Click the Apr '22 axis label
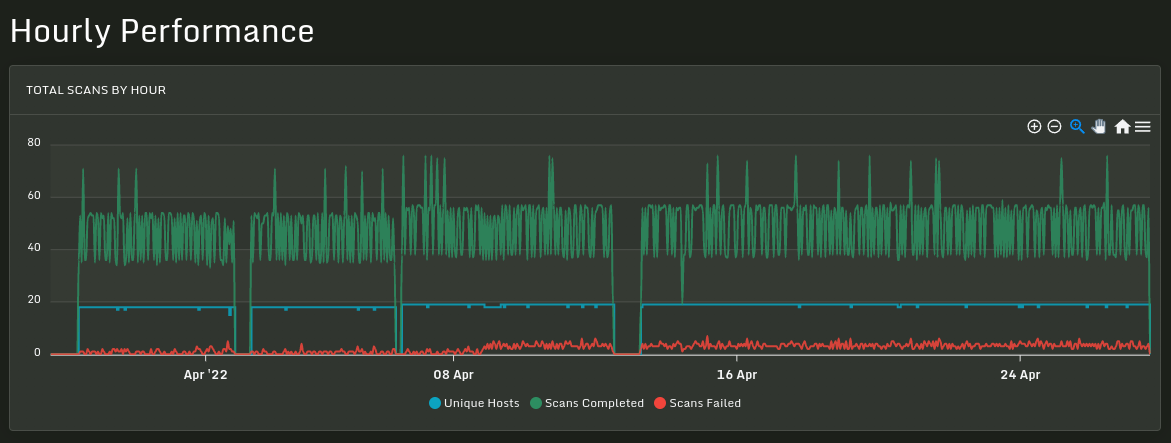 point(205,375)
